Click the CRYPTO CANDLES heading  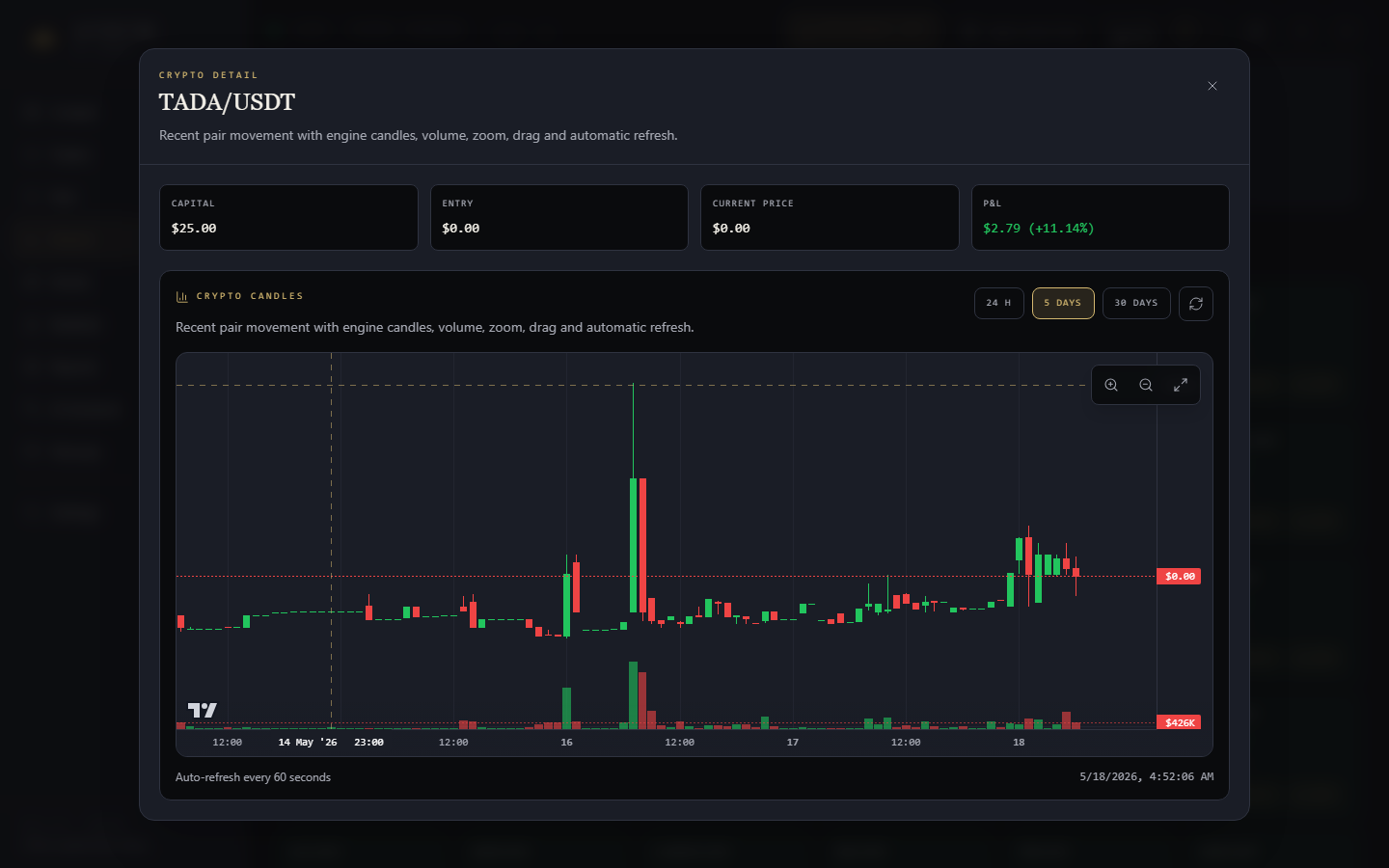pyautogui.click(x=250, y=296)
